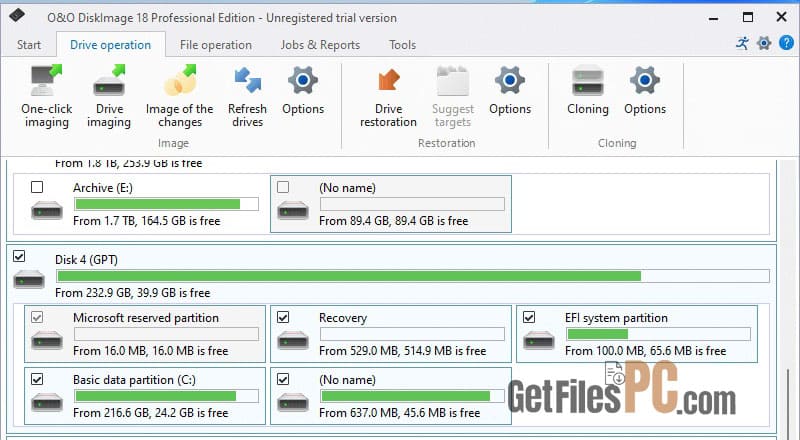Select Disk 4 (GPT) drive icon
This screenshot has height=440, width=800.
[29, 279]
